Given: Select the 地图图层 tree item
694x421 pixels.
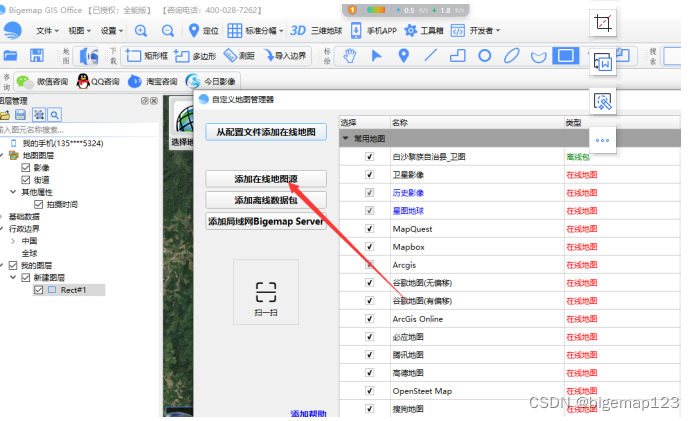Looking at the screenshot, I should [x=38, y=155].
